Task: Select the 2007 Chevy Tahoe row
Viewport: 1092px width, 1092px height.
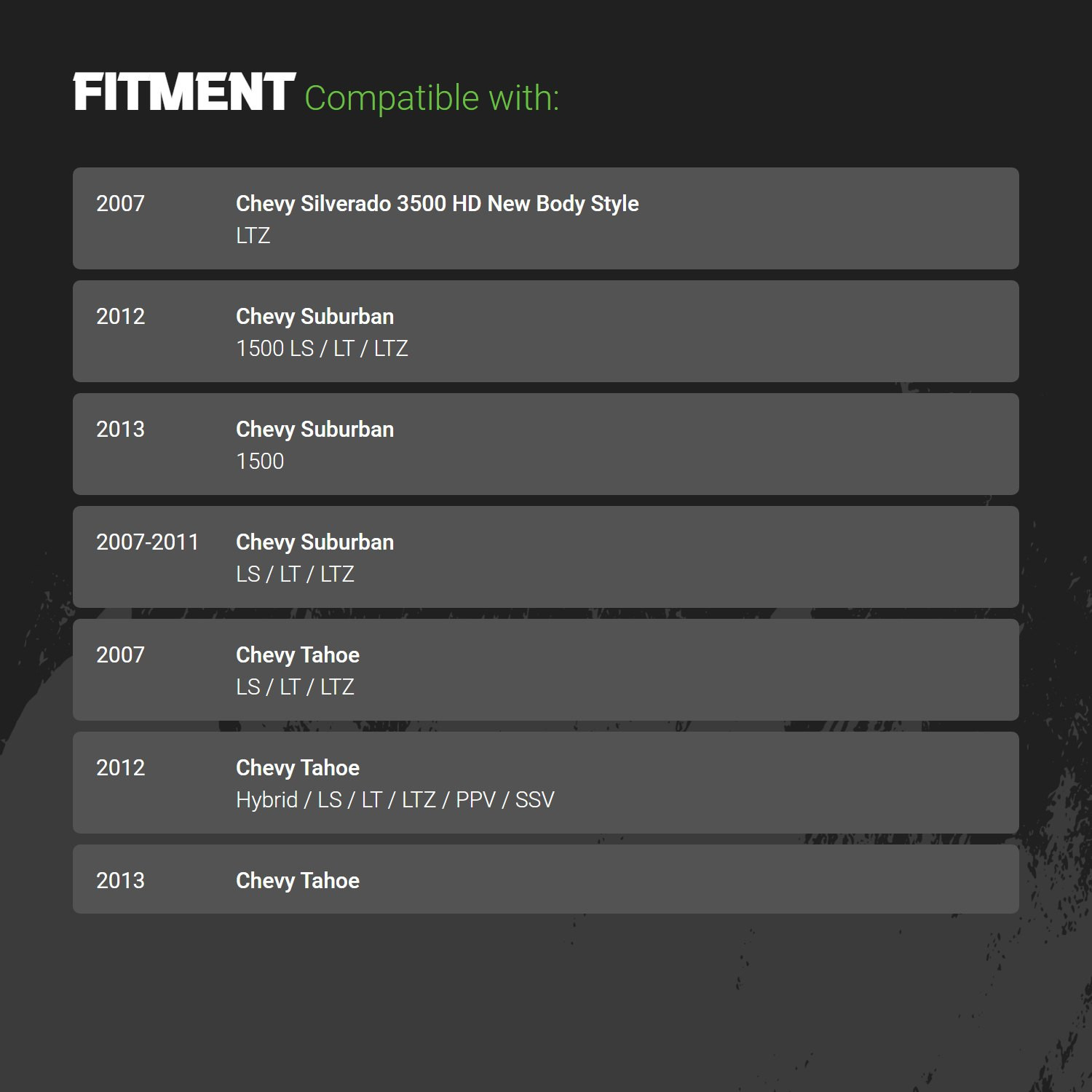Action: pos(546,670)
